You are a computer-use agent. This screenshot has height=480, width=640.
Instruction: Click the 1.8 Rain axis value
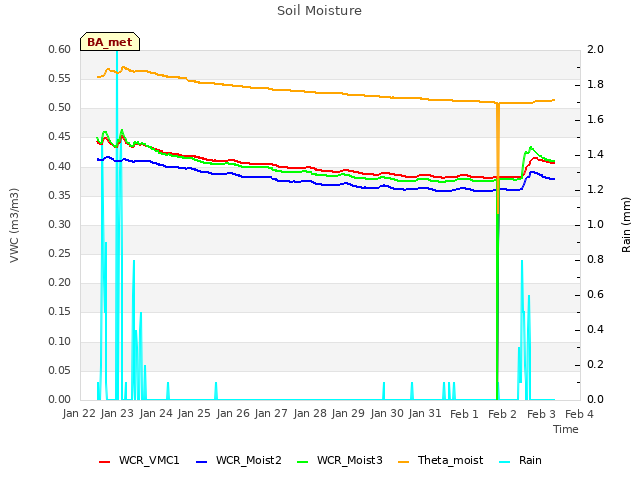tap(596, 84)
